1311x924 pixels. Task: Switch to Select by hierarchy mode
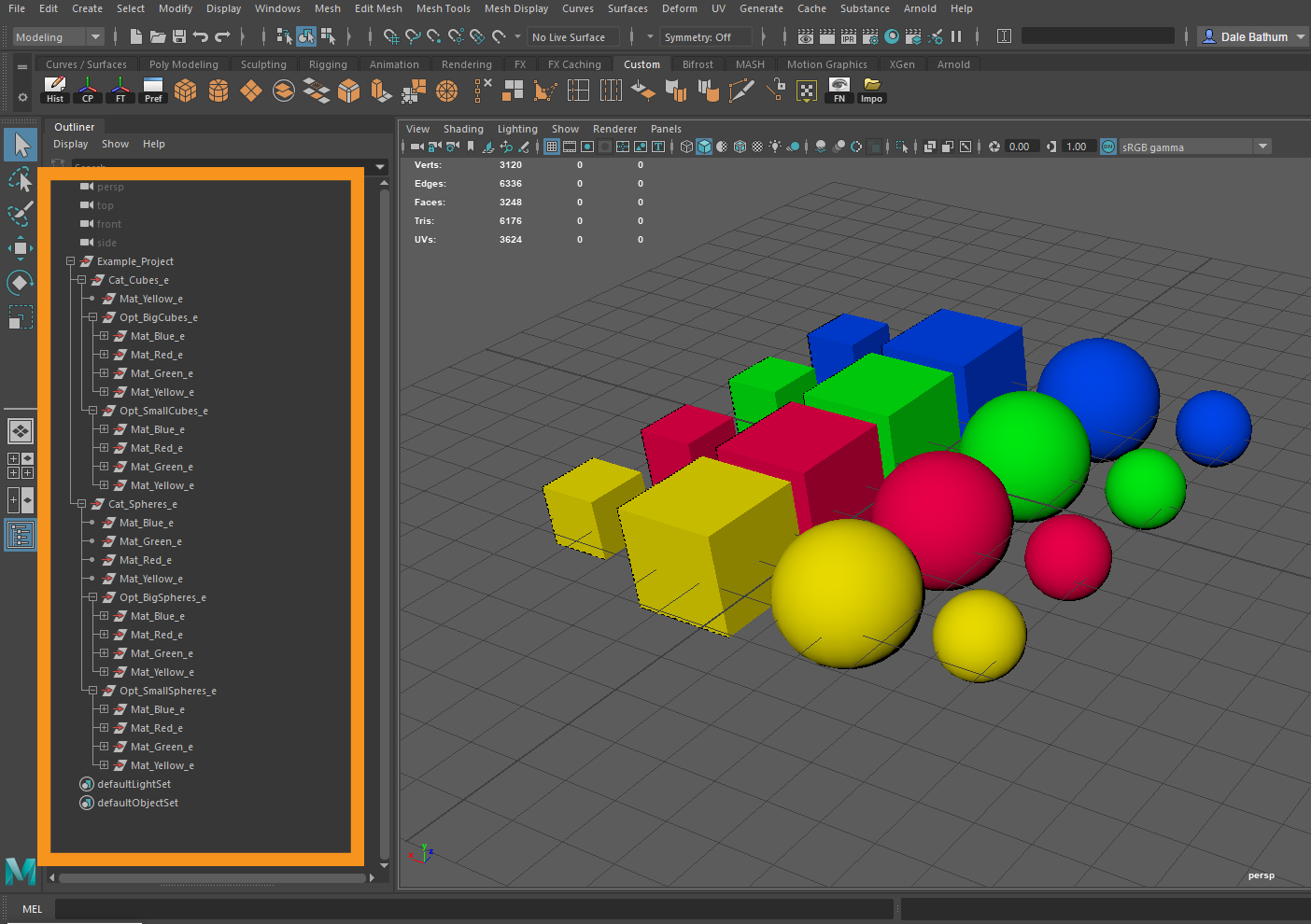pyautogui.click(x=285, y=36)
